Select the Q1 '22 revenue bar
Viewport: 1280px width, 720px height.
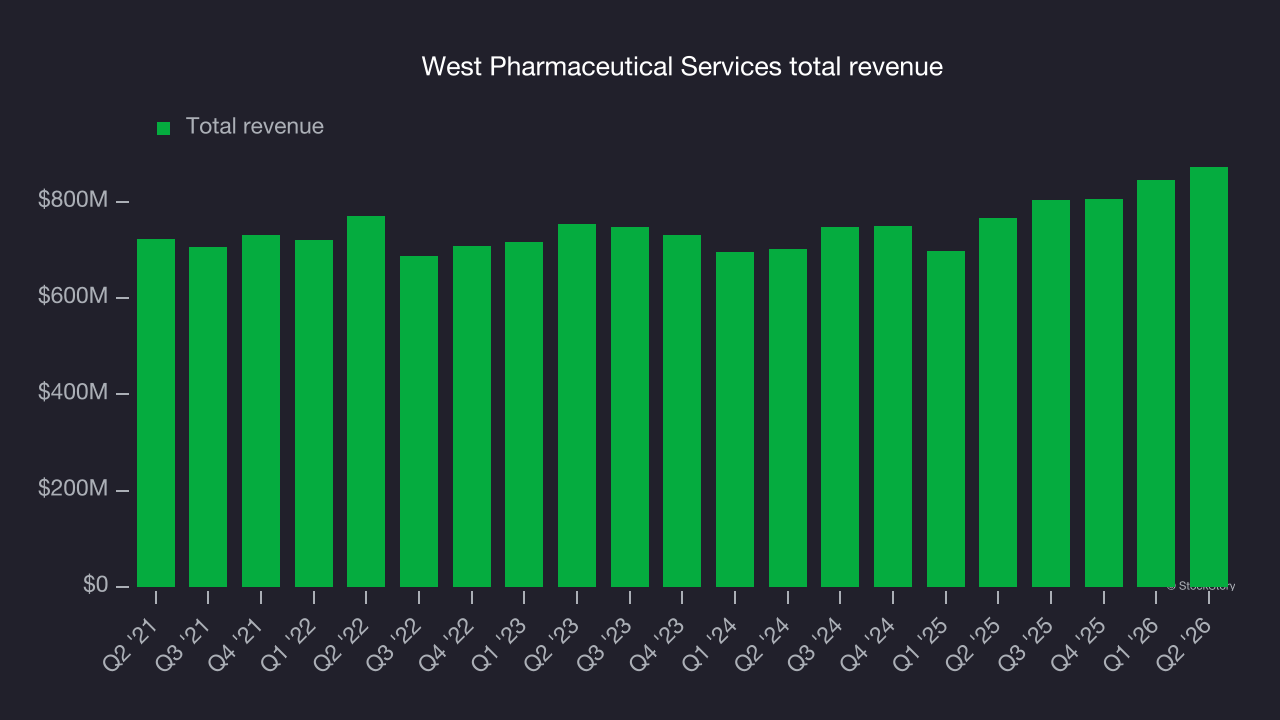pyautogui.click(x=314, y=413)
